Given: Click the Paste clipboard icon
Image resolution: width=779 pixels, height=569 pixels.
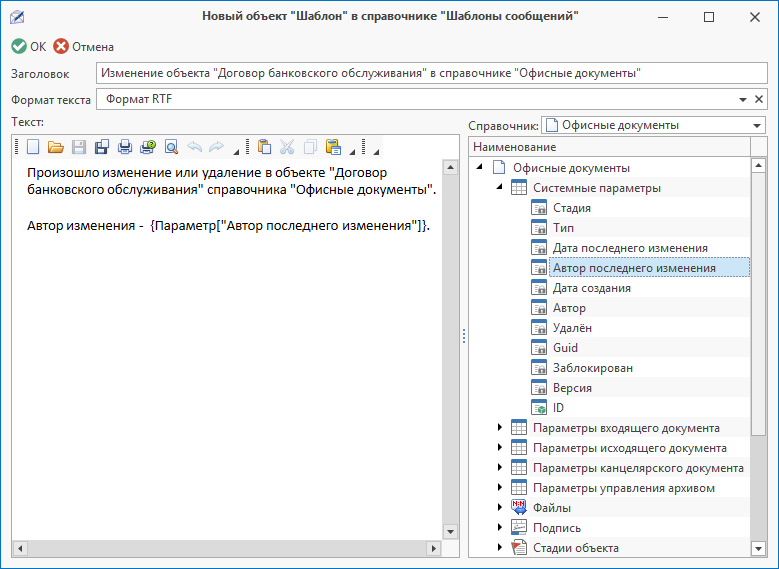Looking at the screenshot, I should 264,147.
